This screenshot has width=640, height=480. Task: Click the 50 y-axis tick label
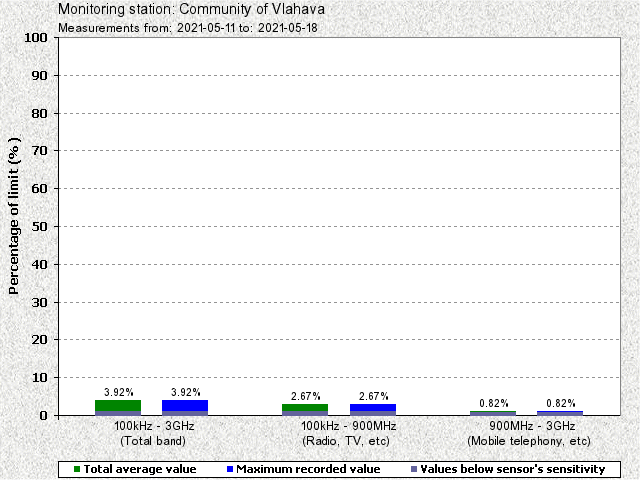click(x=40, y=227)
